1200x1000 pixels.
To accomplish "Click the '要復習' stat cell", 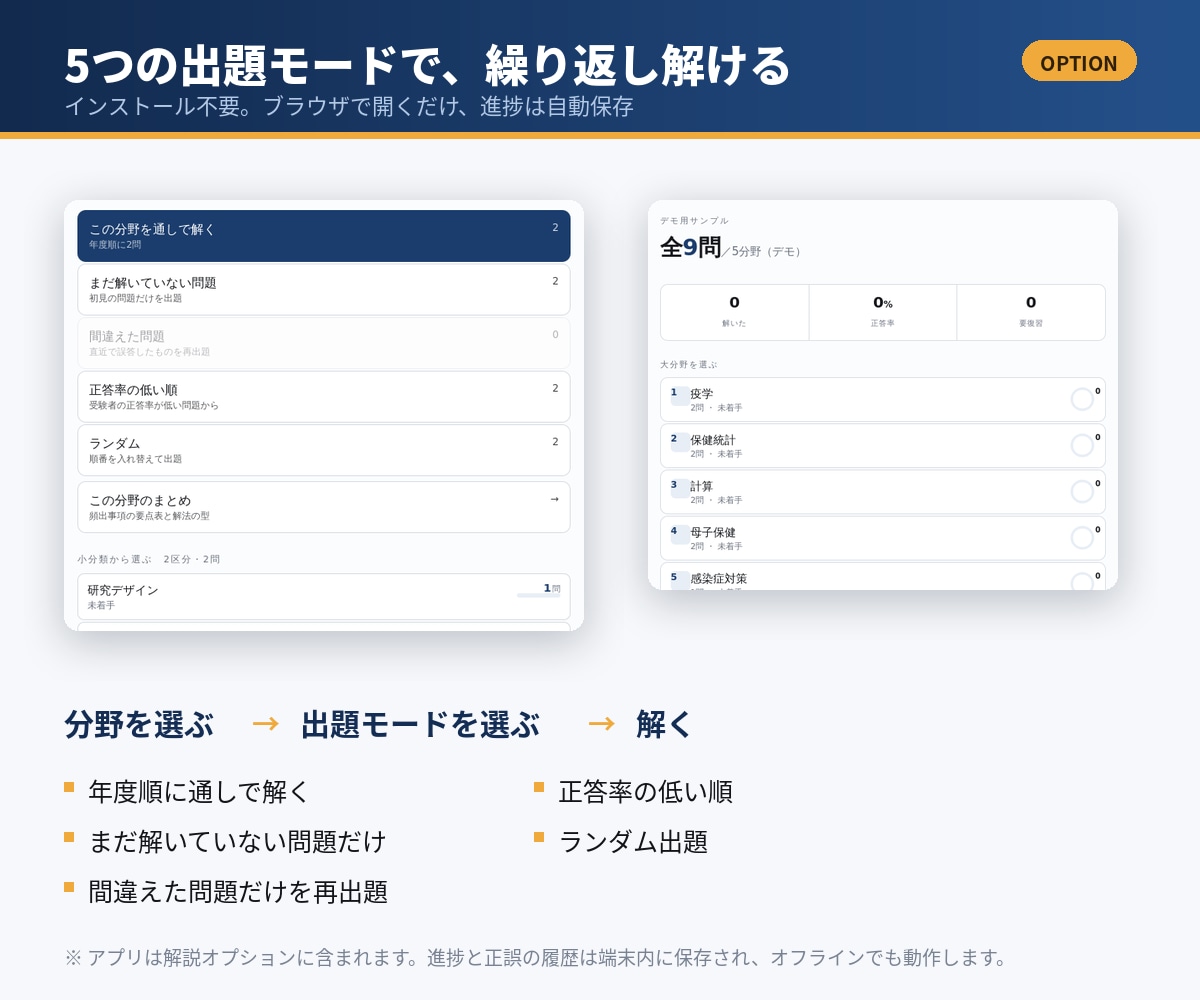I will click(x=1031, y=312).
